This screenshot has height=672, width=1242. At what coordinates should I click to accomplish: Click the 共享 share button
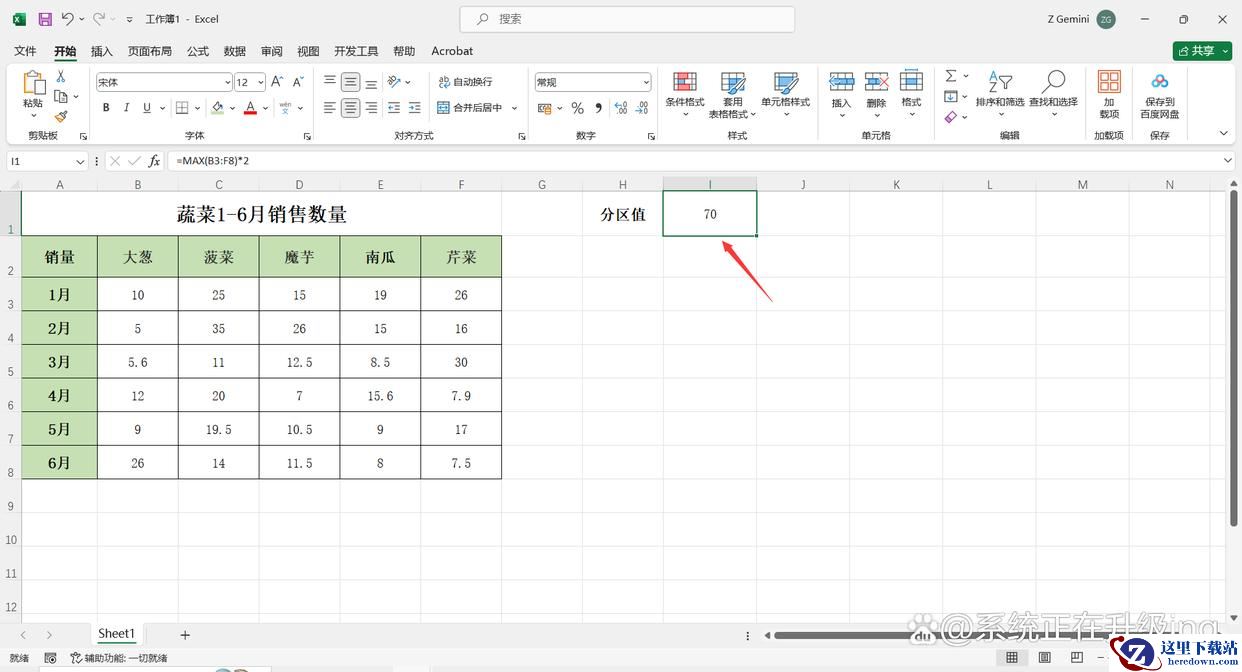(x=1201, y=51)
